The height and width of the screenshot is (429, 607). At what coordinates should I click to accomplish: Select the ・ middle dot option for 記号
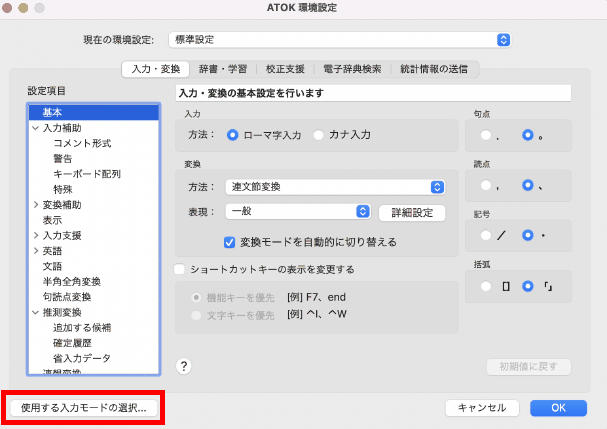[x=528, y=235]
